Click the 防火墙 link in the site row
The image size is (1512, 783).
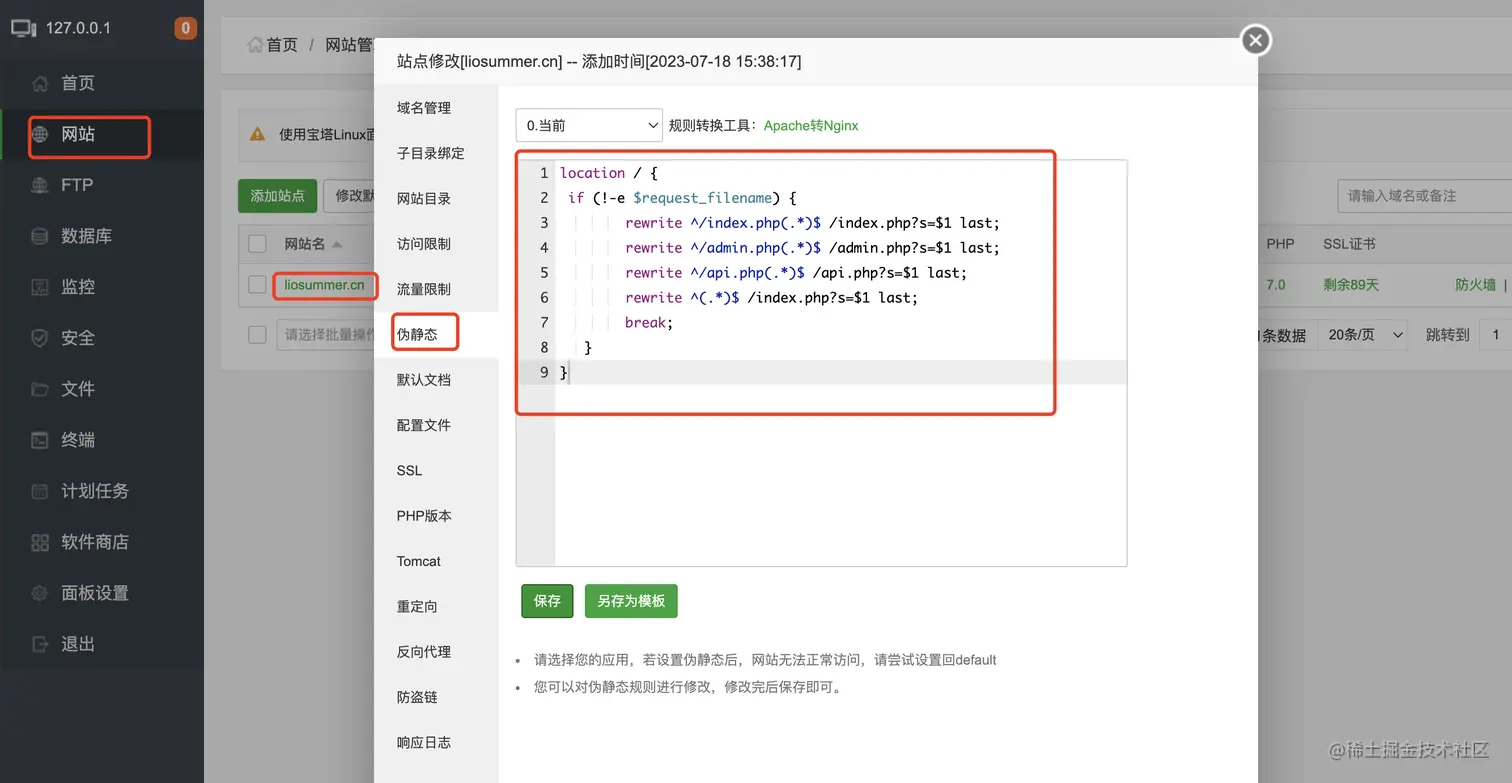(x=1475, y=285)
